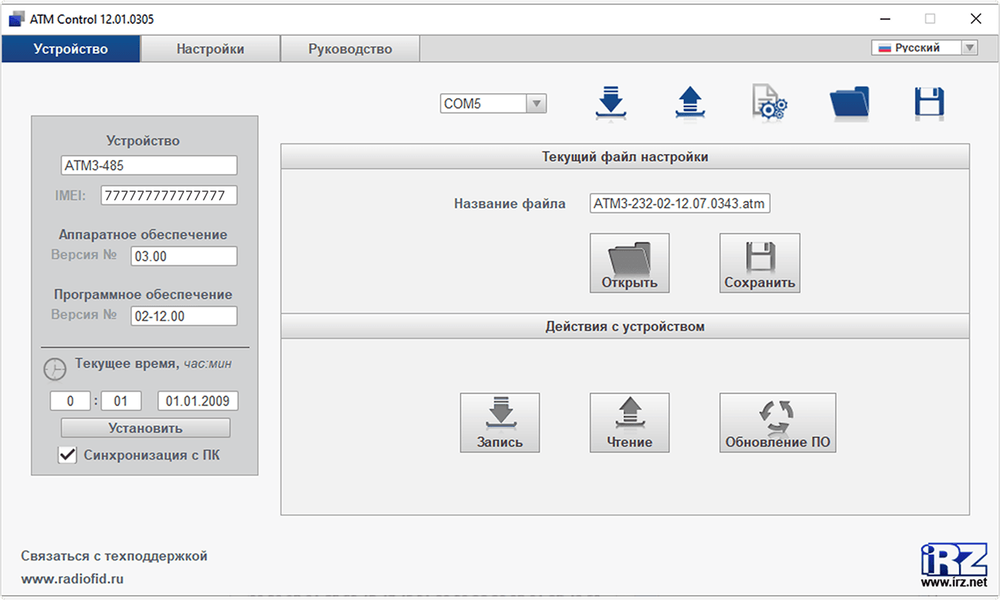Click the iRZ logo
This screenshot has height=600, width=1000.
953,564
